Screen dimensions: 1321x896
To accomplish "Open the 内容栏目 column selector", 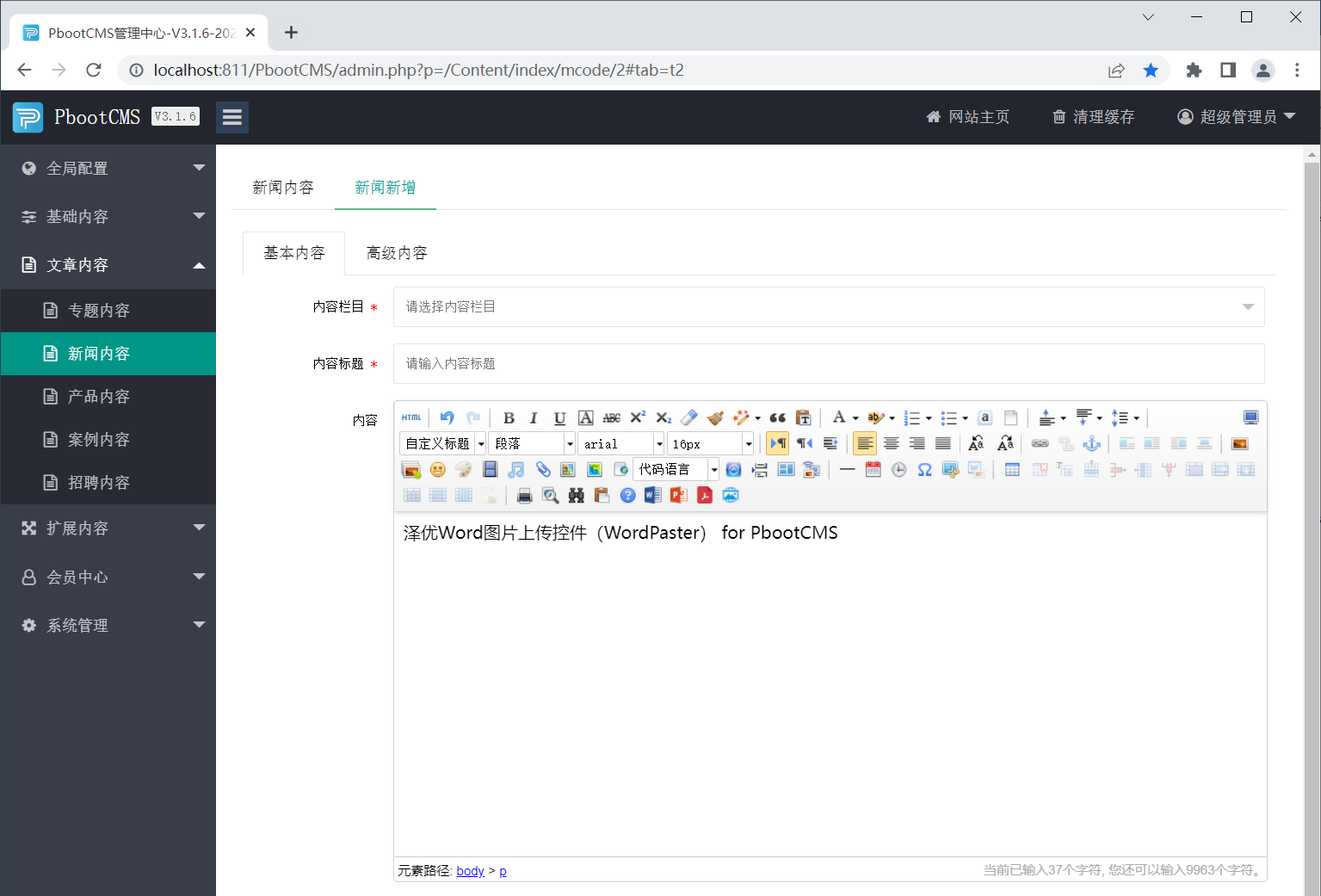I will (x=828, y=306).
